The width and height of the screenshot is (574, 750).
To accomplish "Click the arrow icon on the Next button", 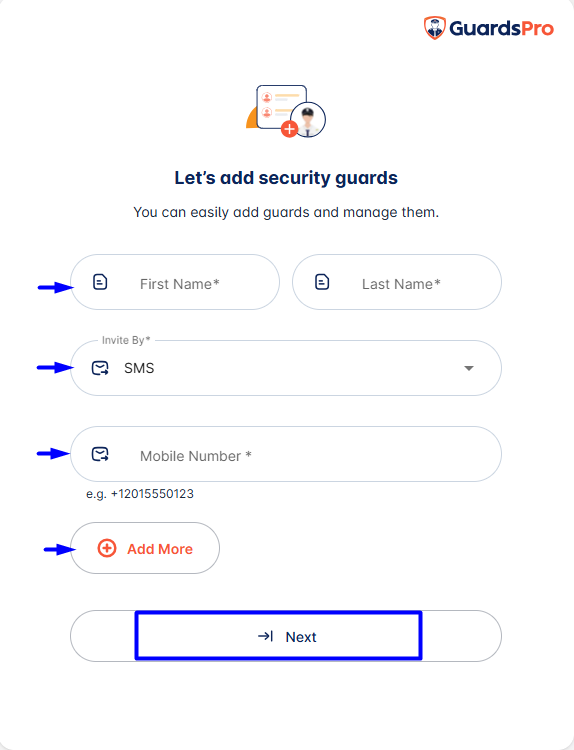I will coord(265,636).
